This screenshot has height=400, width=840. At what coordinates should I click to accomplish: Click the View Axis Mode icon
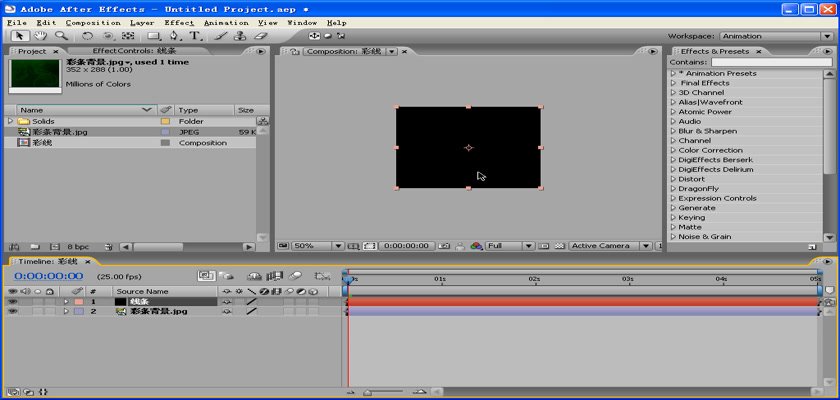click(x=341, y=36)
